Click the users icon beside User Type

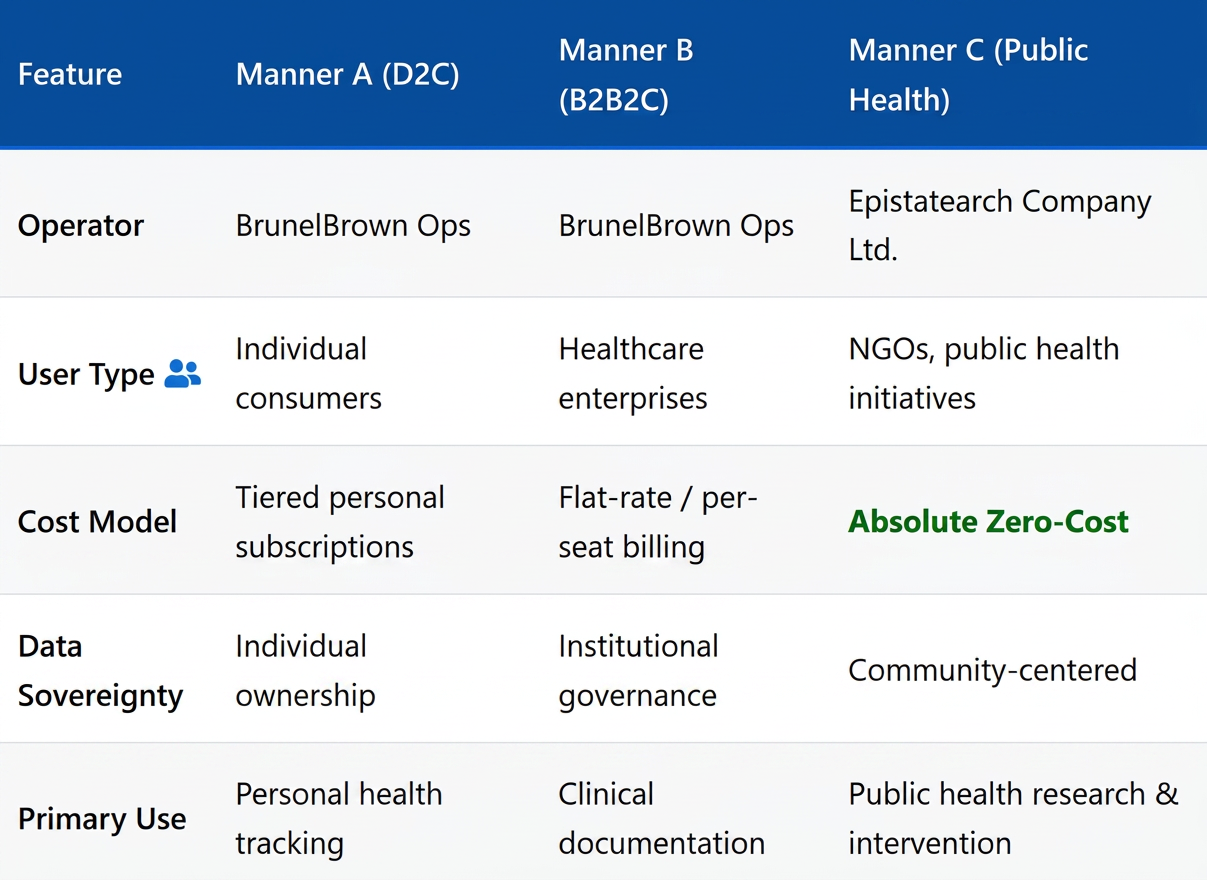pyautogui.click(x=182, y=374)
